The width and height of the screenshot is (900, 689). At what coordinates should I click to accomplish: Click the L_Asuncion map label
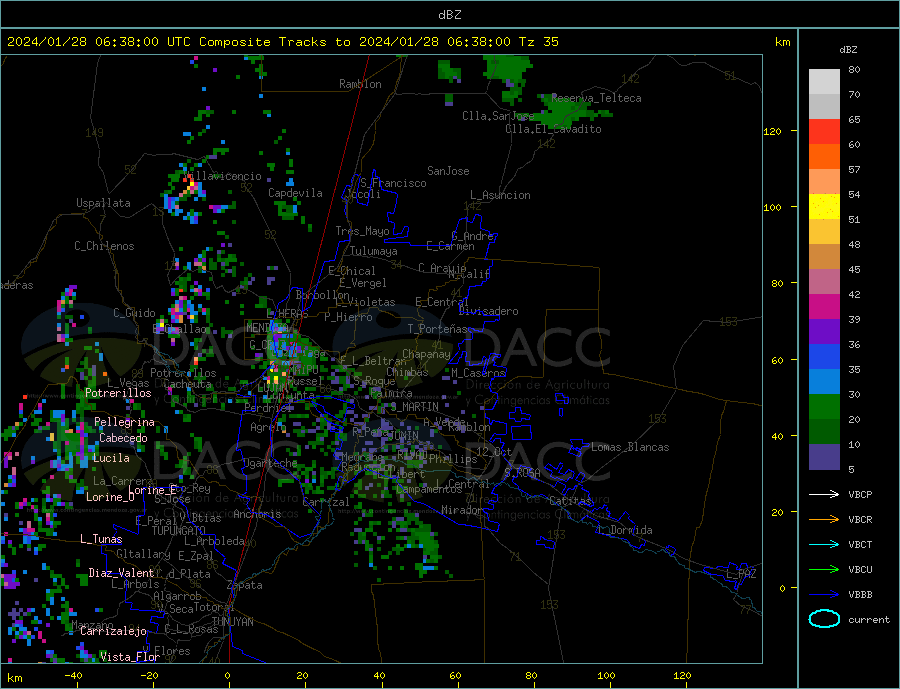pyautogui.click(x=501, y=195)
